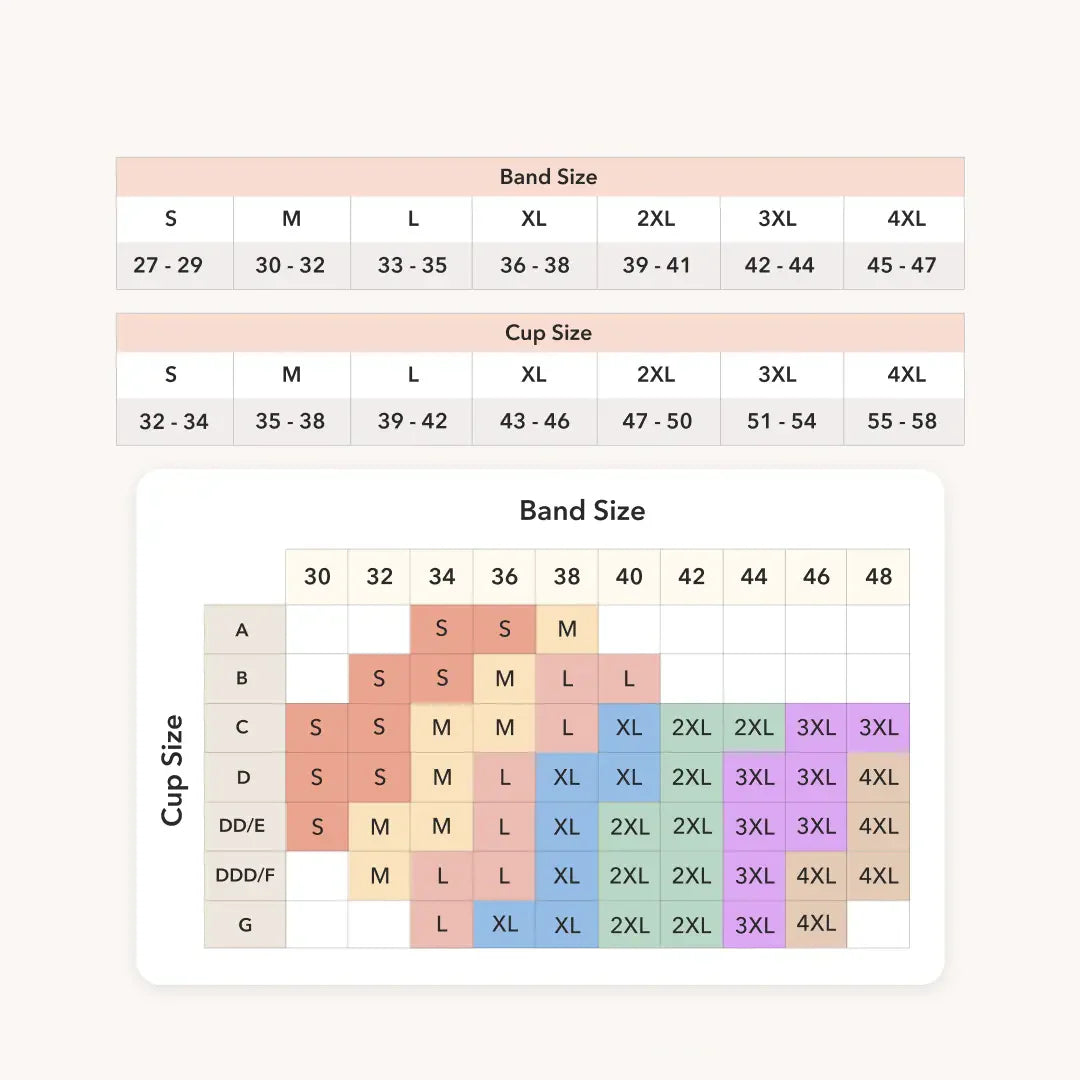Select band size 30 column header
The width and height of the screenshot is (1080, 1080).
click(317, 577)
